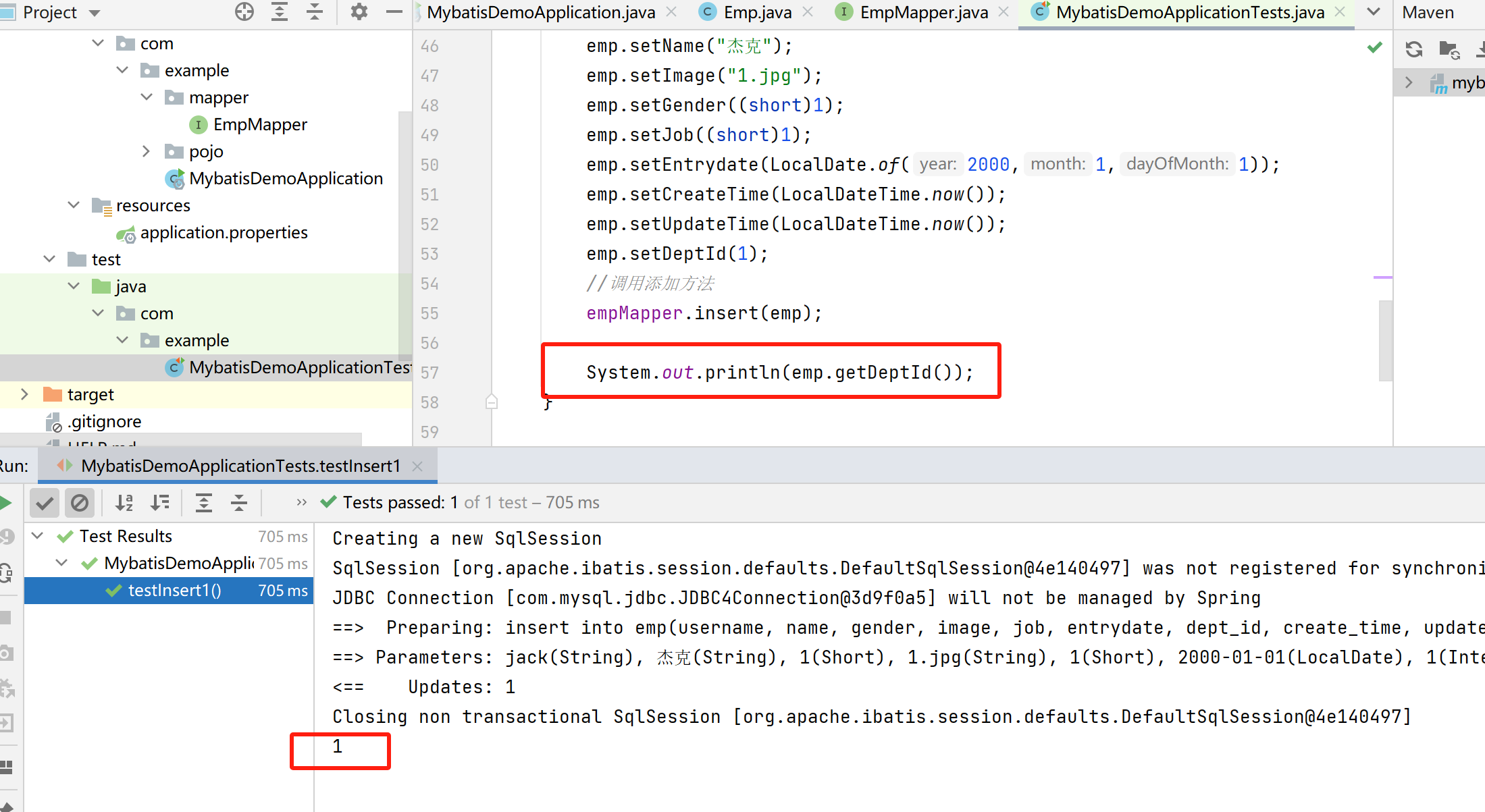1485x812 pixels.
Task: Switch to EmpMapper.java editor tab
Action: point(923,12)
